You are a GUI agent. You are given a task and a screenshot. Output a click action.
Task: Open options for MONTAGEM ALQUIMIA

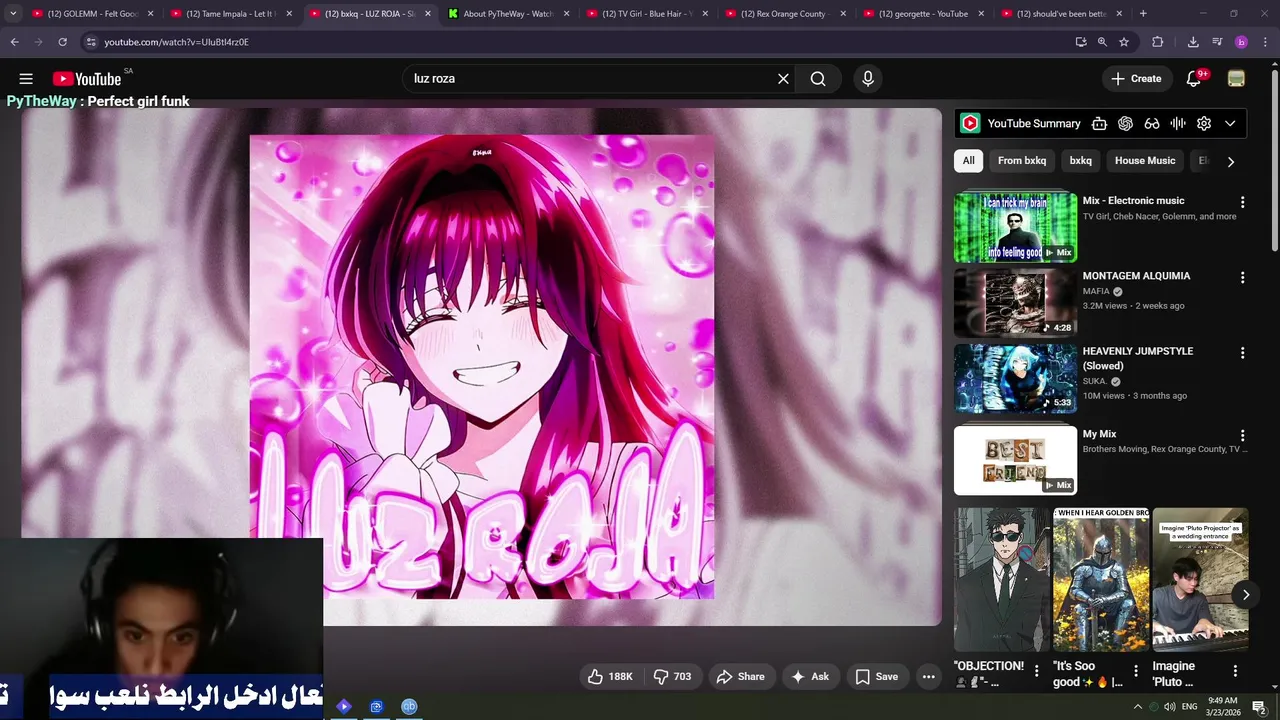click(x=1243, y=277)
